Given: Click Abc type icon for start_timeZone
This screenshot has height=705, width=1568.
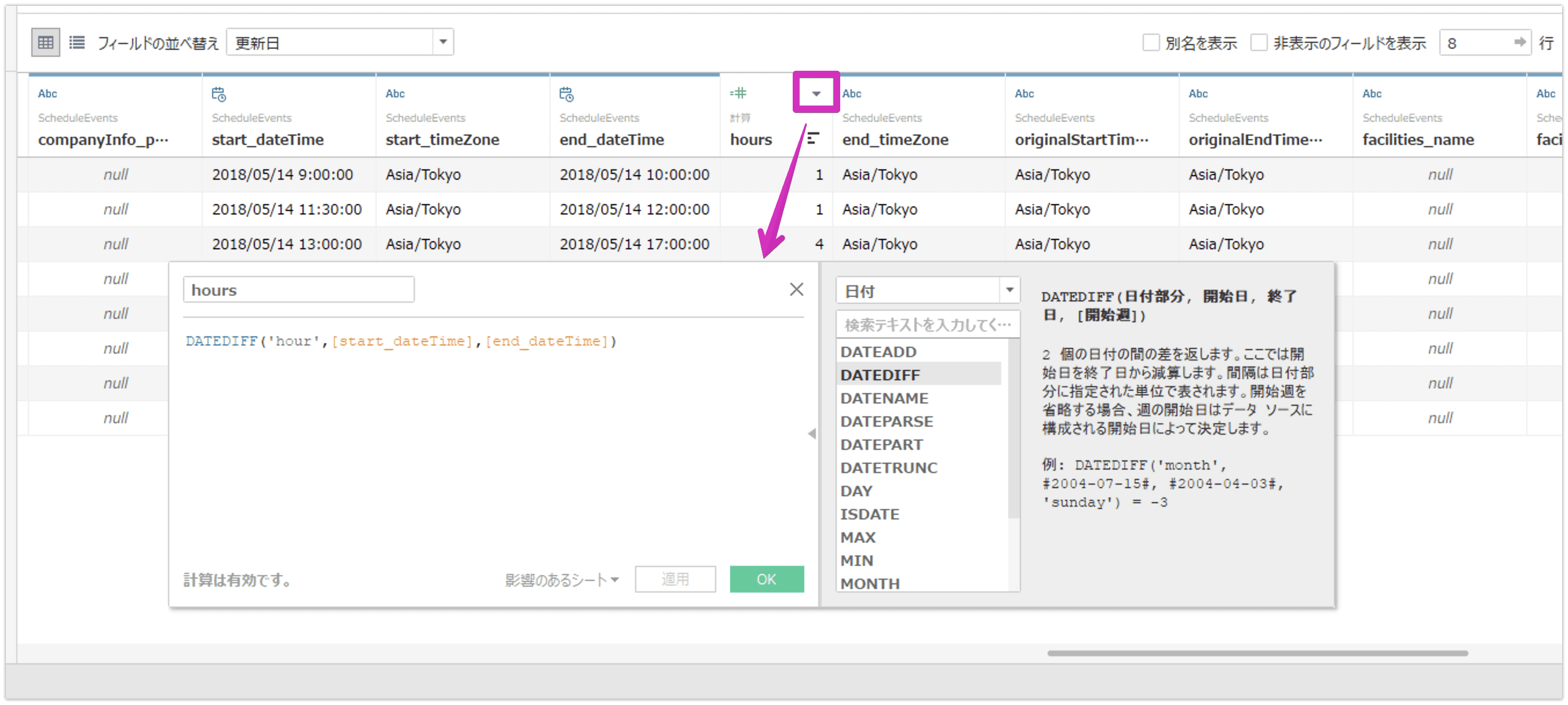Looking at the screenshot, I should [395, 94].
